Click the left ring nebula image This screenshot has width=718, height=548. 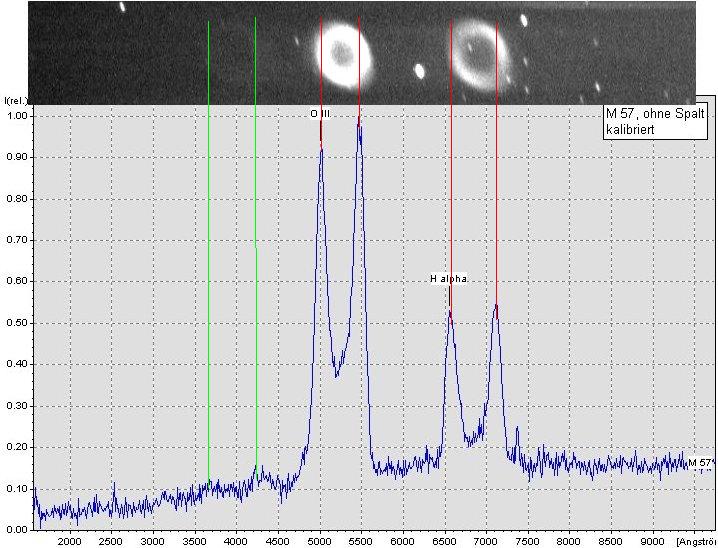(x=339, y=51)
